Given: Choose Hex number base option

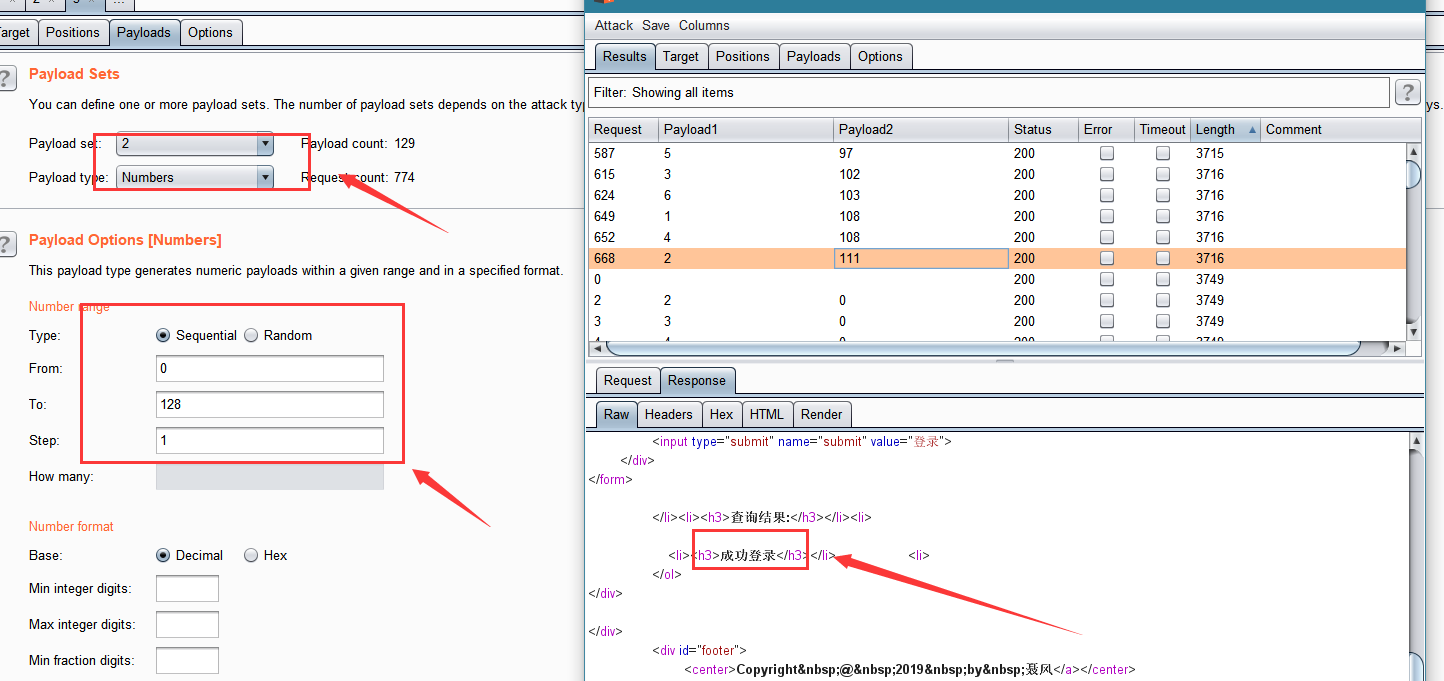Looking at the screenshot, I should coord(251,555).
